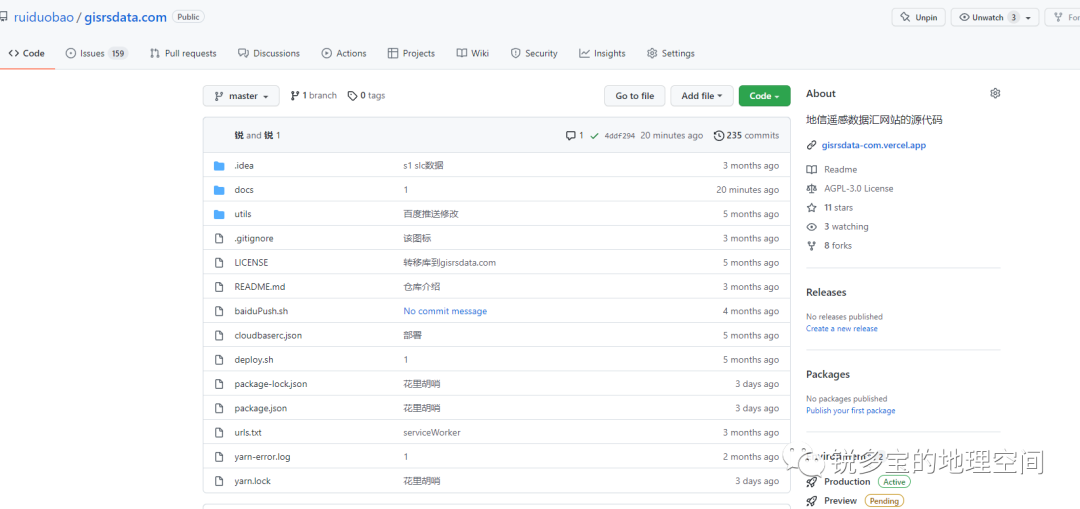Open the Wiki tab
1080x509 pixels.
[x=472, y=53]
